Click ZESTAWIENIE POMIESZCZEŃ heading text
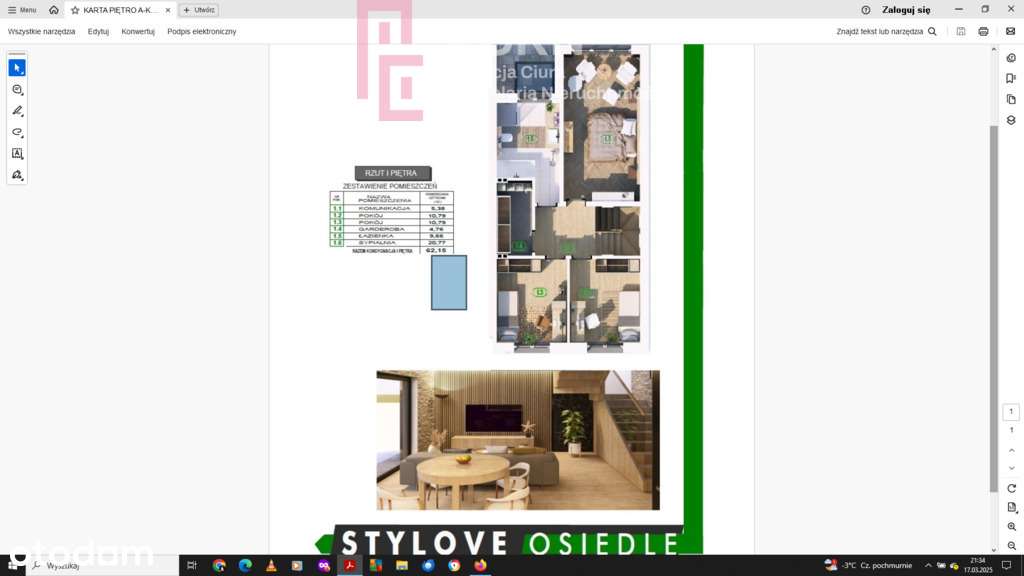Screen dimensions: 1024x576 pyautogui.click(x=390, y=186)
